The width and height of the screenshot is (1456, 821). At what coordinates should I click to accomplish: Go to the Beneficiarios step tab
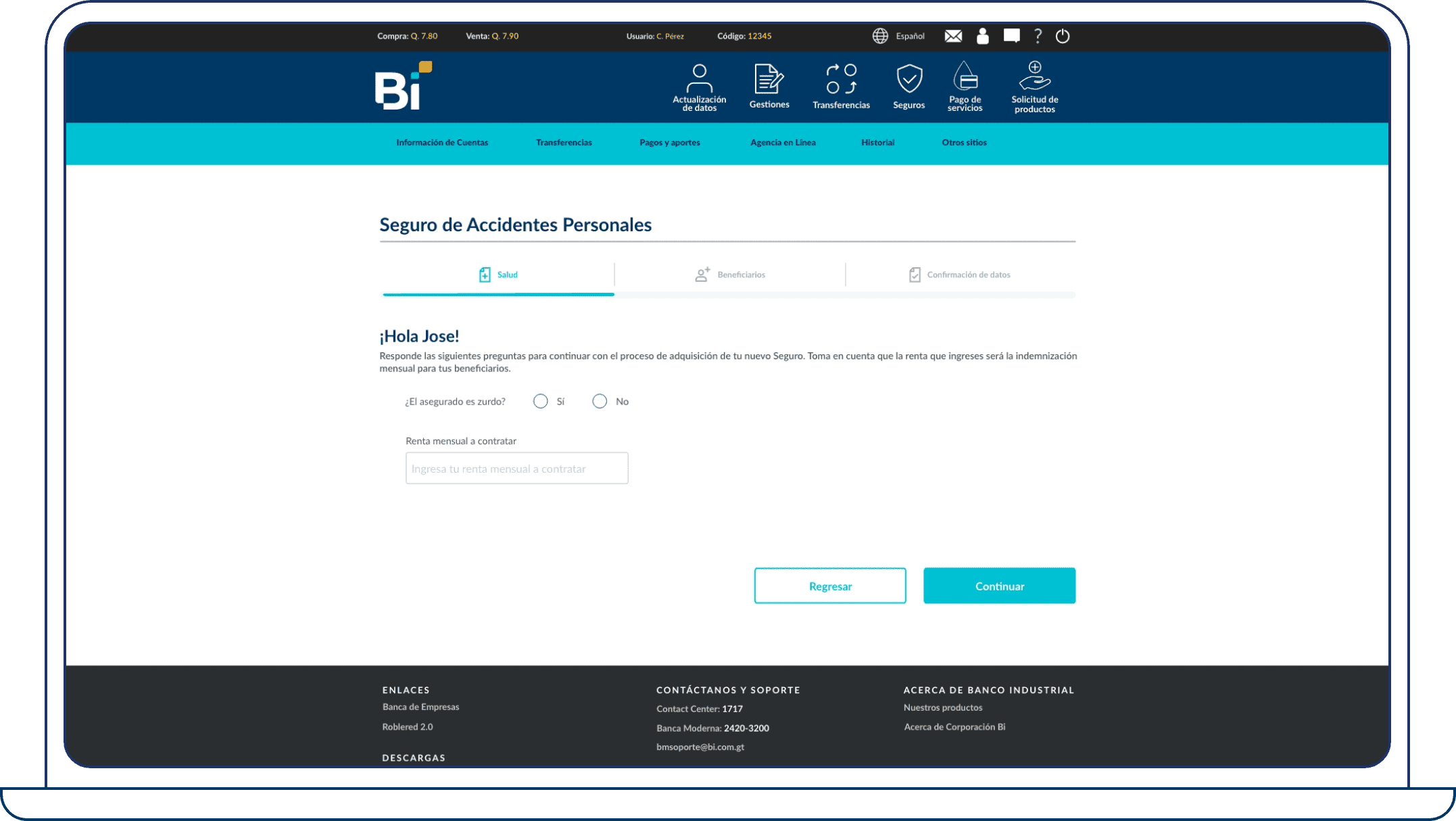point(730,275)
